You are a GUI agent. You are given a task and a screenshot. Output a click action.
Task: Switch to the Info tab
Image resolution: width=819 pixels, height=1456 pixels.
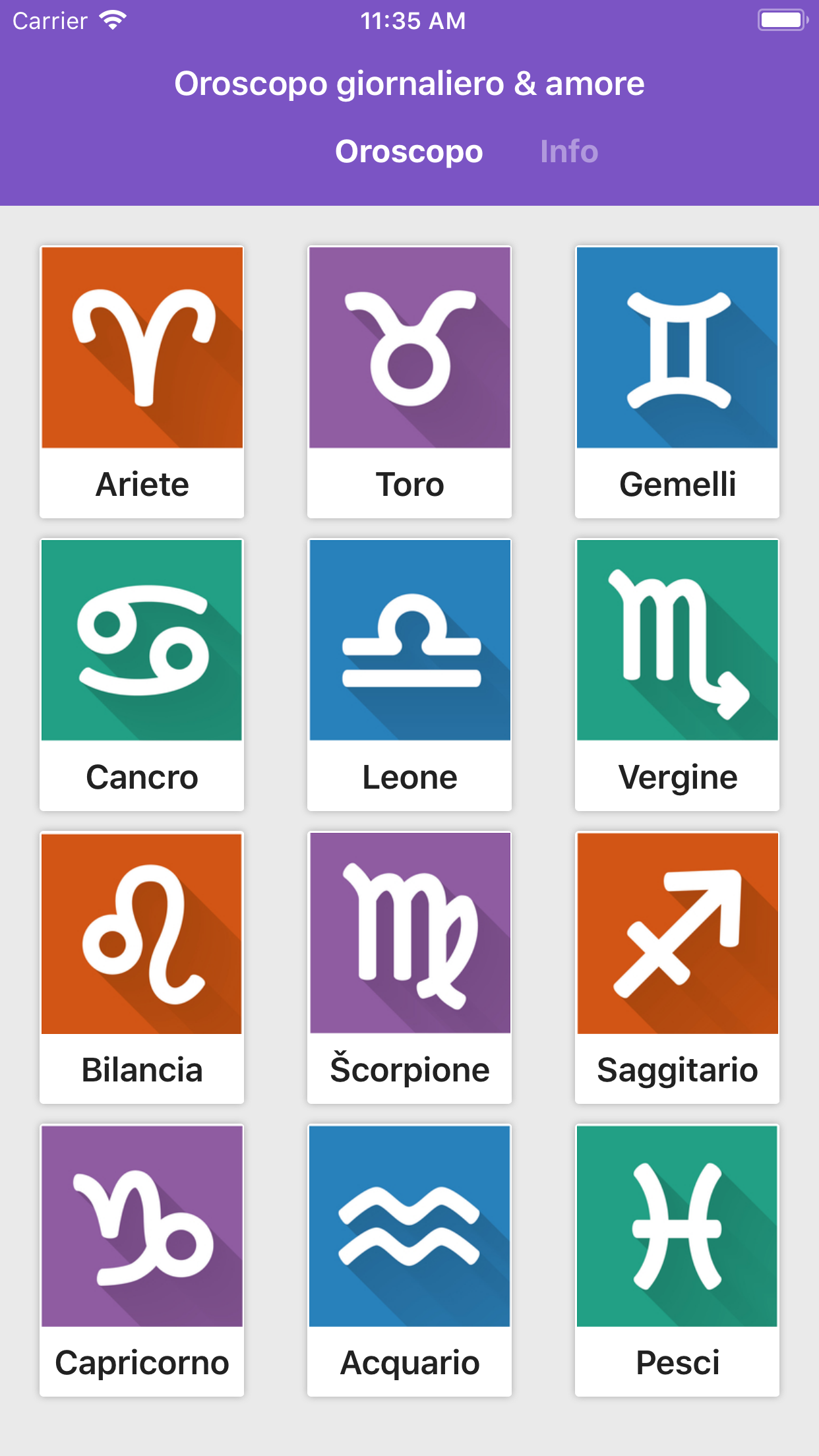click(568, 152)
